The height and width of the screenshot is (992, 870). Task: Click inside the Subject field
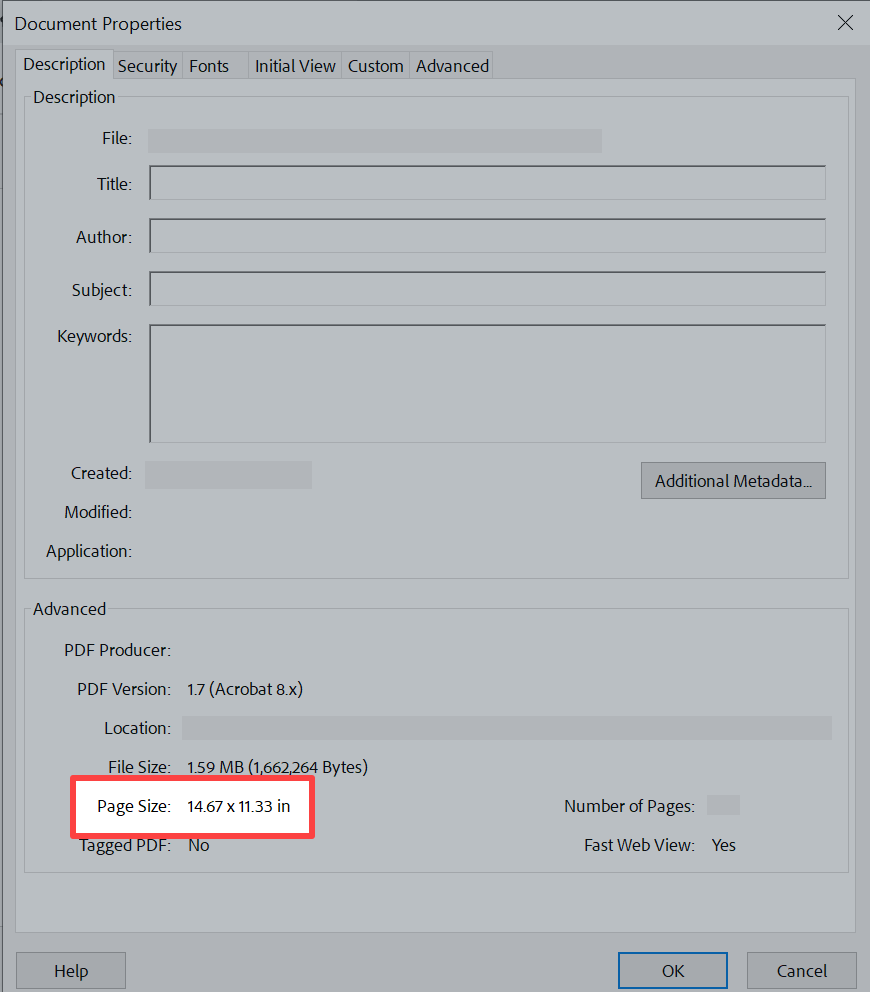487,290
